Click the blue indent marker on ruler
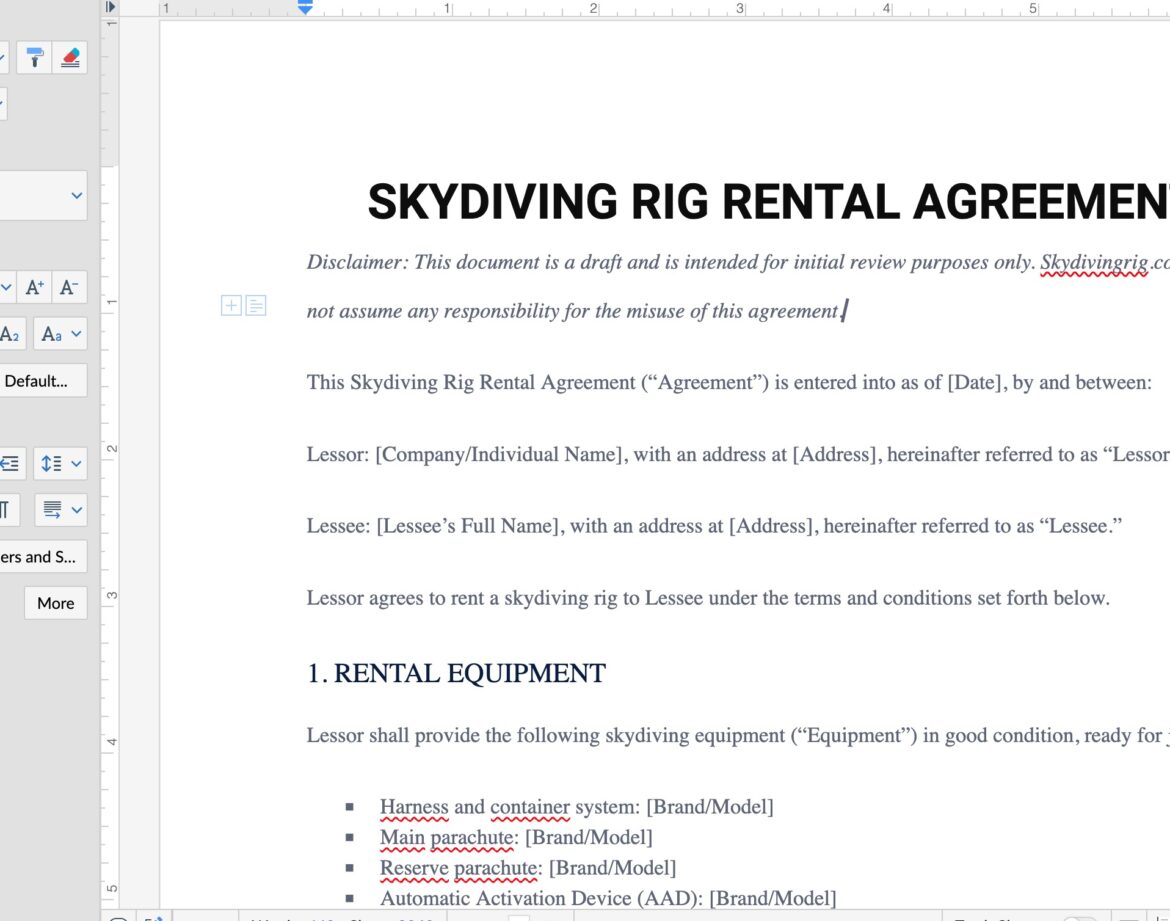 pyautogui.click(x=305, y=7)
